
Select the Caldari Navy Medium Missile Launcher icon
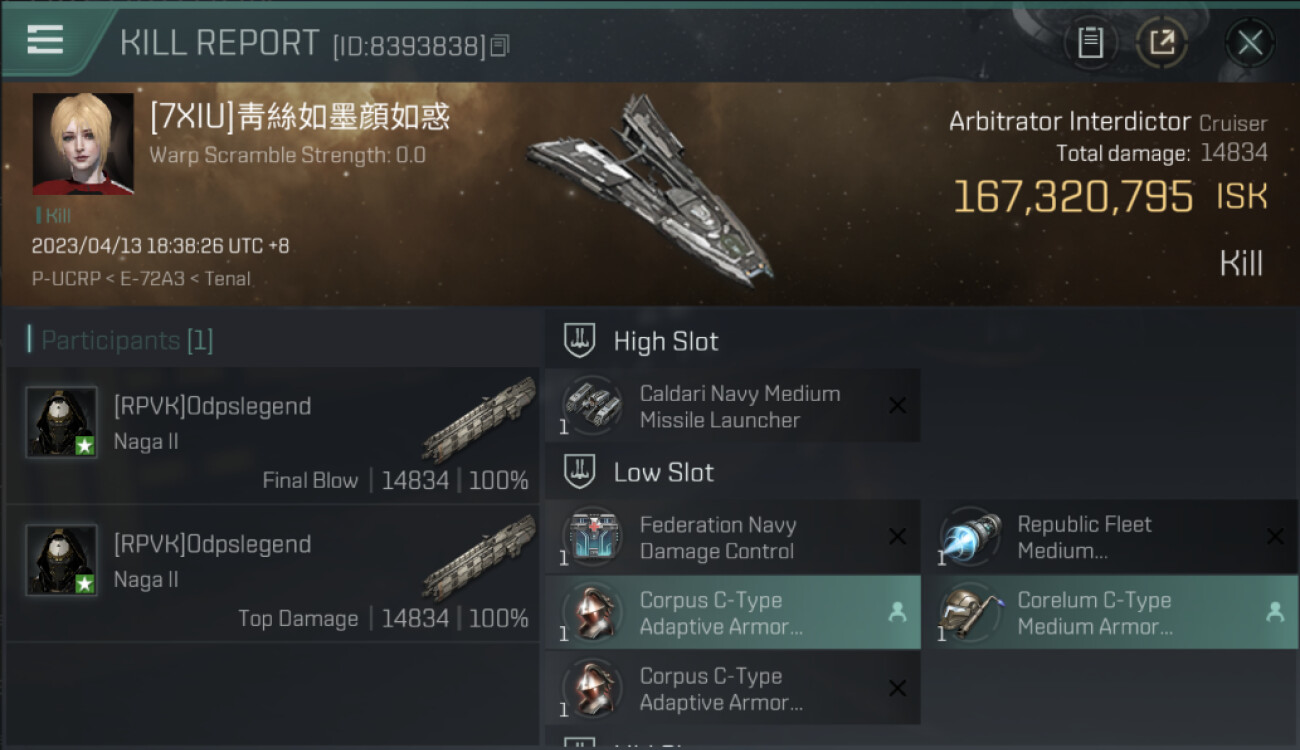590,406
